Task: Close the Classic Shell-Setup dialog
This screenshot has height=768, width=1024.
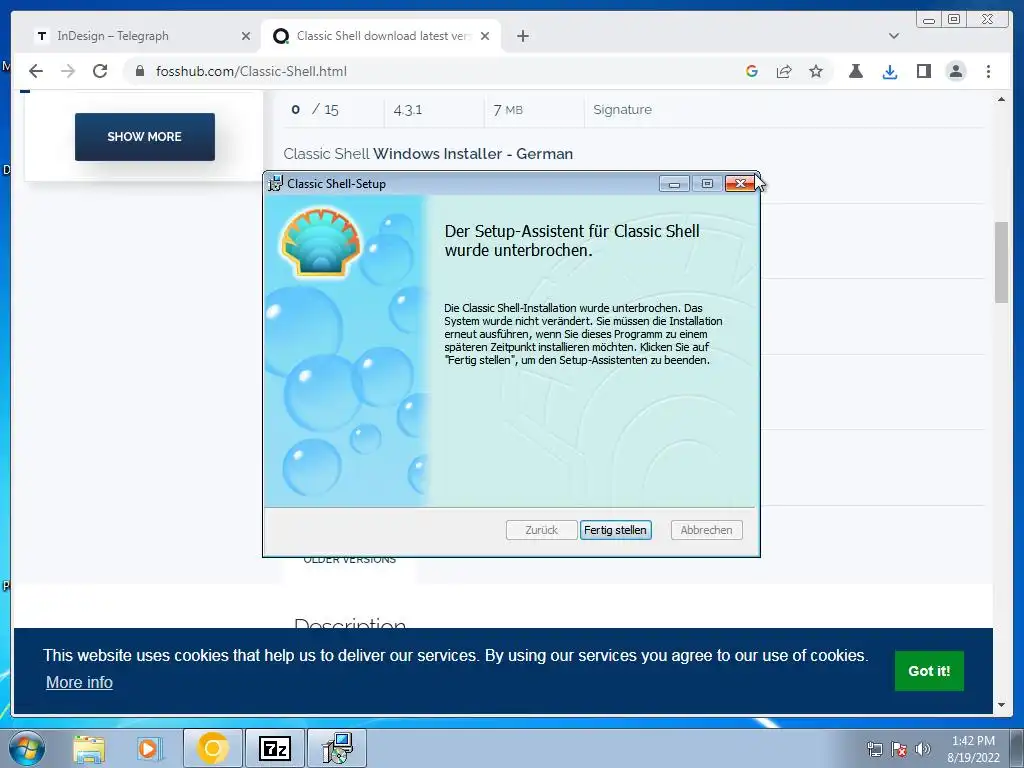Action: tap(740, 184)
